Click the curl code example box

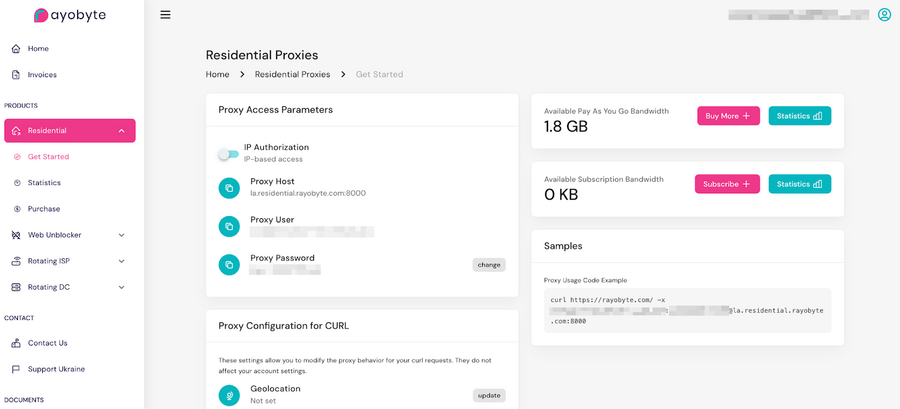687,310
